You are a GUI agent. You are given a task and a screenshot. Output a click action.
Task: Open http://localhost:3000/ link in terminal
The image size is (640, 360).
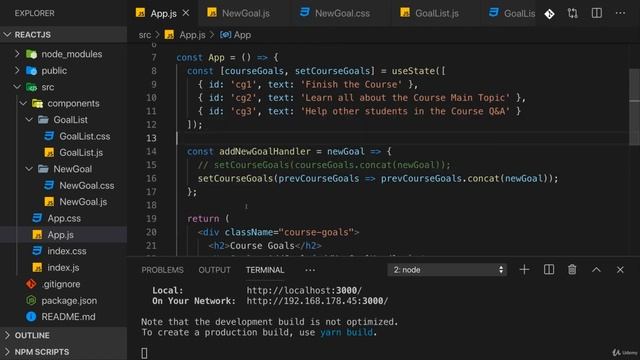[x=304, y=290]
